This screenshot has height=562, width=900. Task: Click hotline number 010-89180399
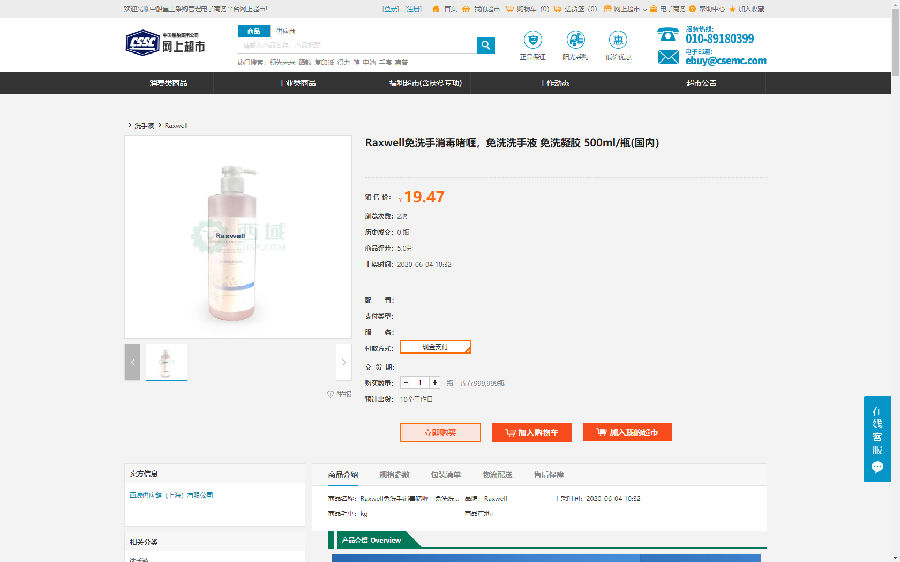pyautogui.click(x=719, y=39)
